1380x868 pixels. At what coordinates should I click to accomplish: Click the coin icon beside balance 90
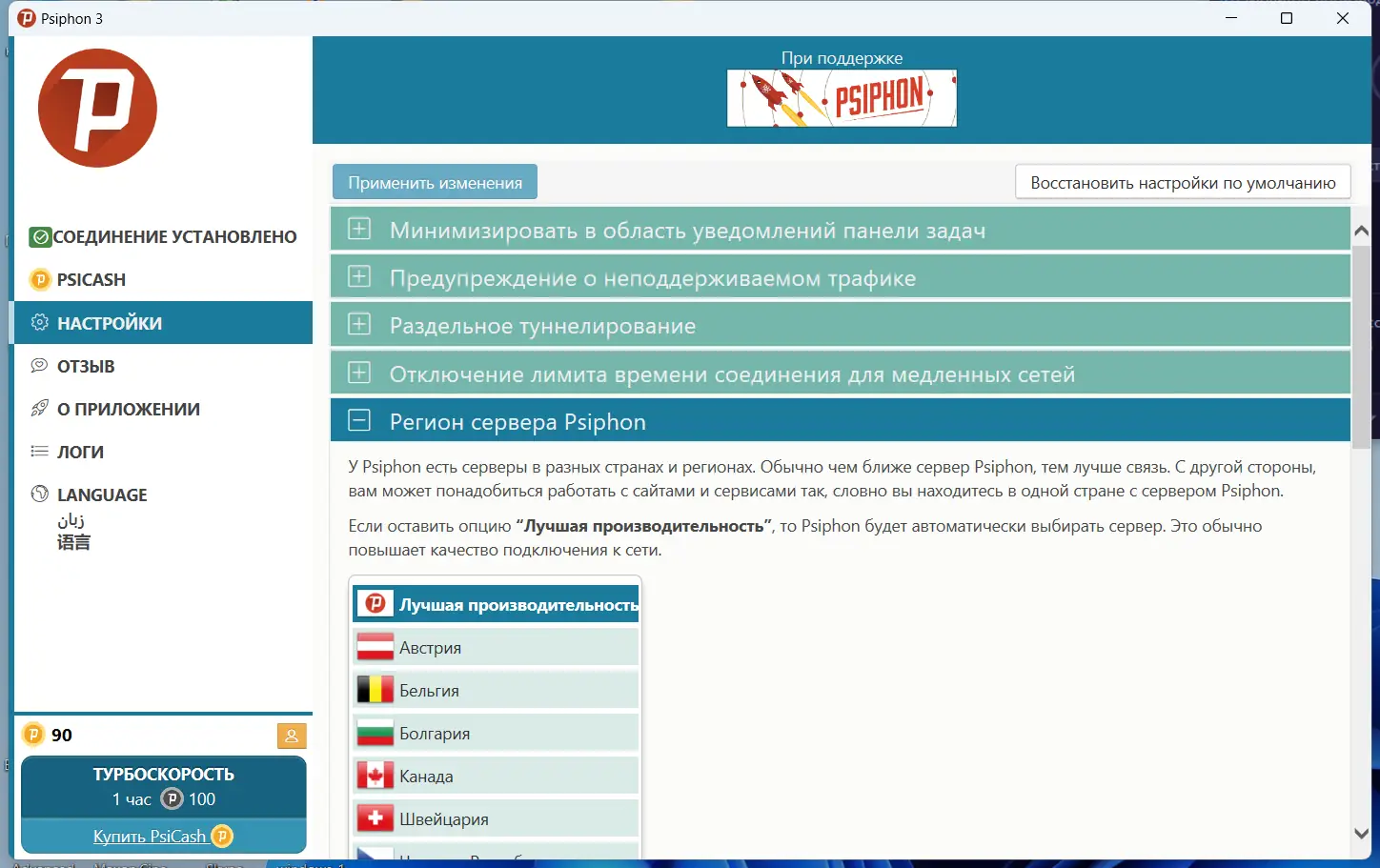(x=34, y=734)
